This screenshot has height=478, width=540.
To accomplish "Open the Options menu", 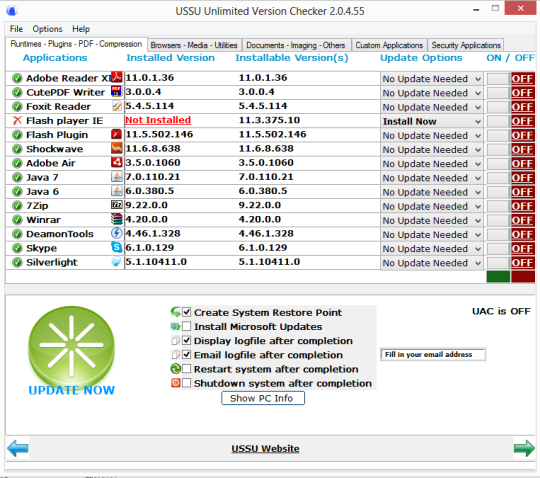I will (x=47, y=29).
